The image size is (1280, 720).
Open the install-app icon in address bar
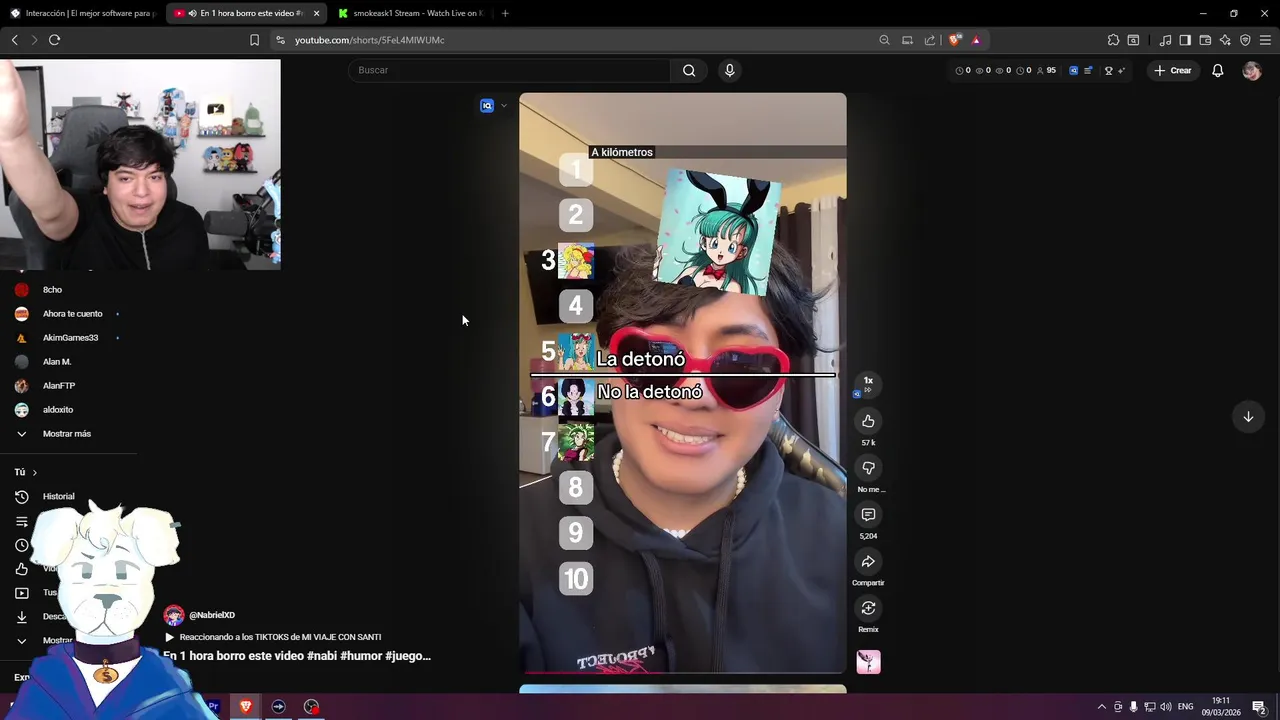(x=907, y=40)
